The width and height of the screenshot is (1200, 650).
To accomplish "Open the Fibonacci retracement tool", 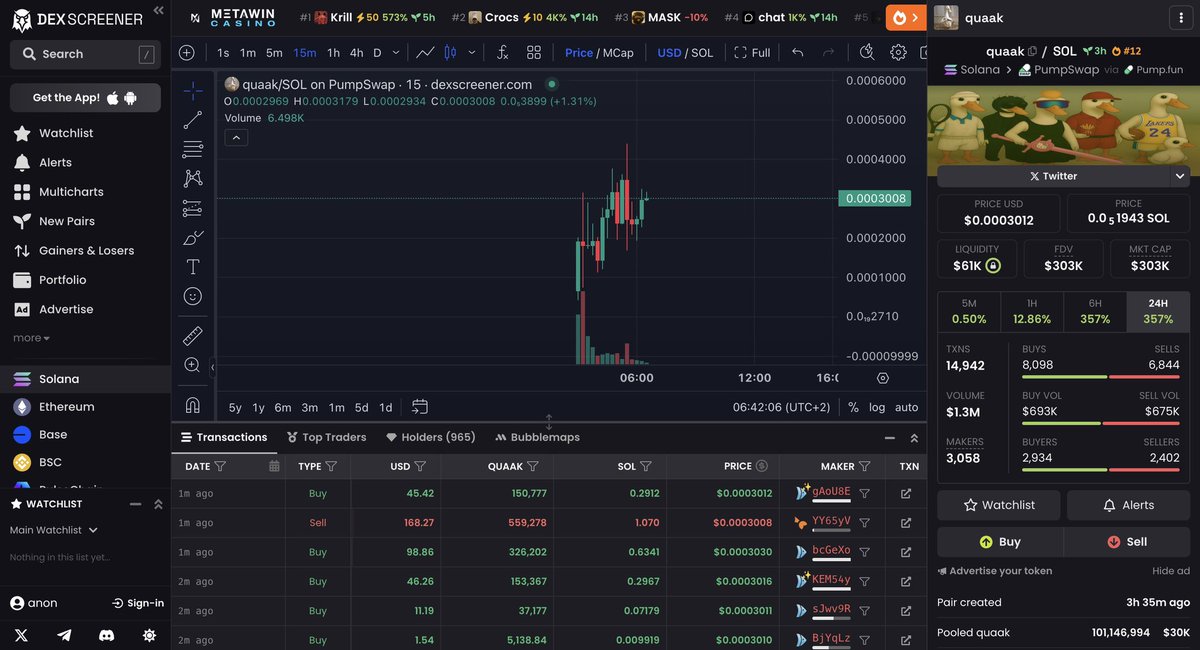I will click(x=193, y=150).
